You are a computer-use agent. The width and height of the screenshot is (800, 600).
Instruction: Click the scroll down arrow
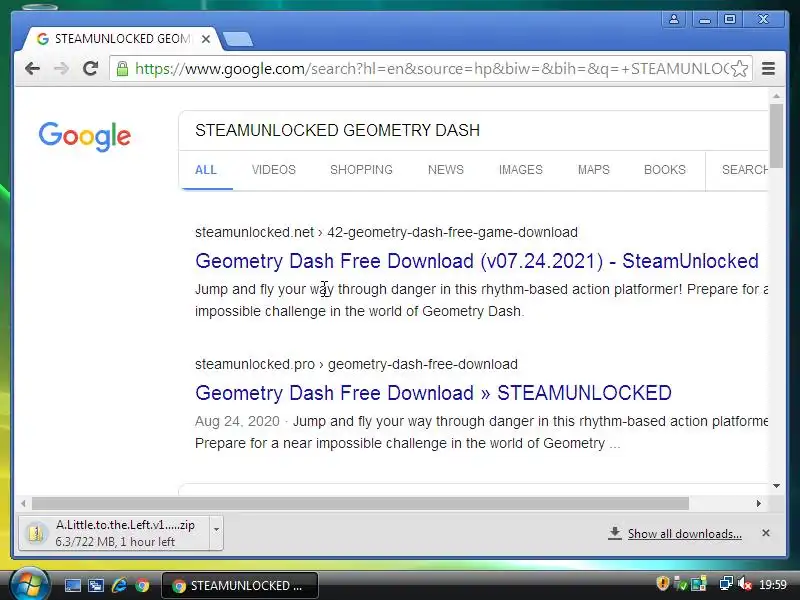click(x=777, y=486)
